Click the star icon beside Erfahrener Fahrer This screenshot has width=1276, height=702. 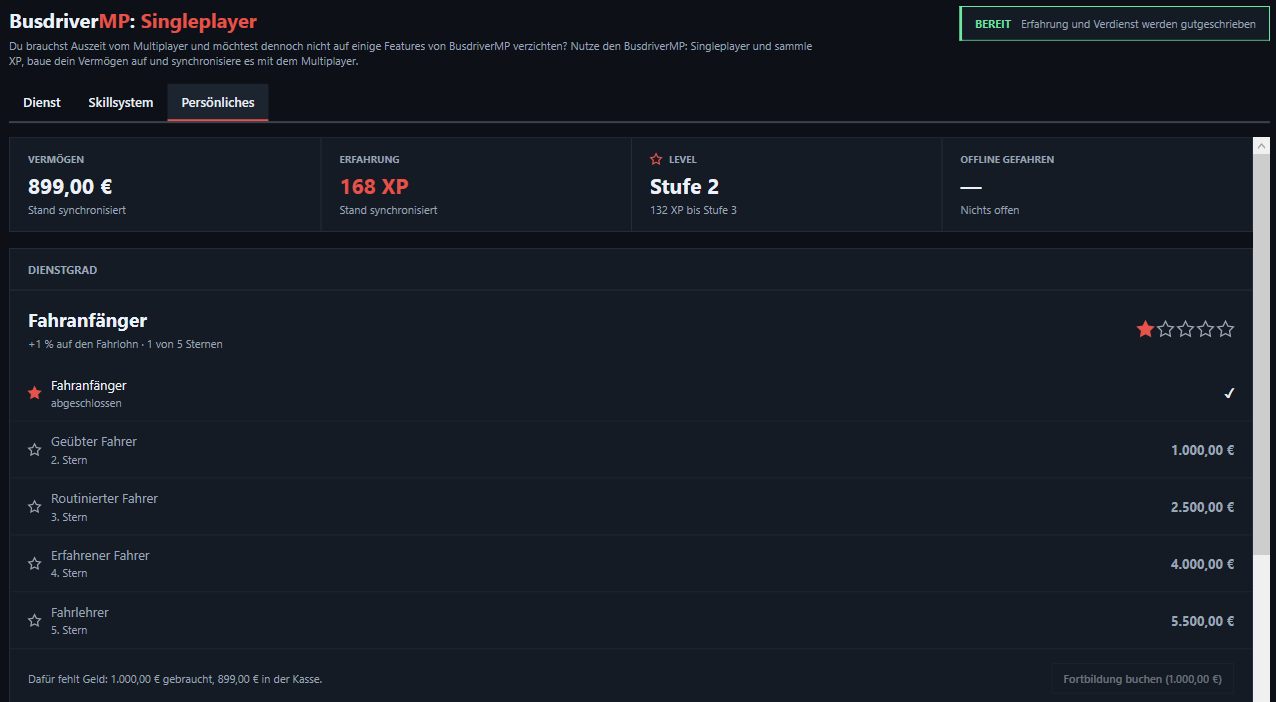click(35, 564)
